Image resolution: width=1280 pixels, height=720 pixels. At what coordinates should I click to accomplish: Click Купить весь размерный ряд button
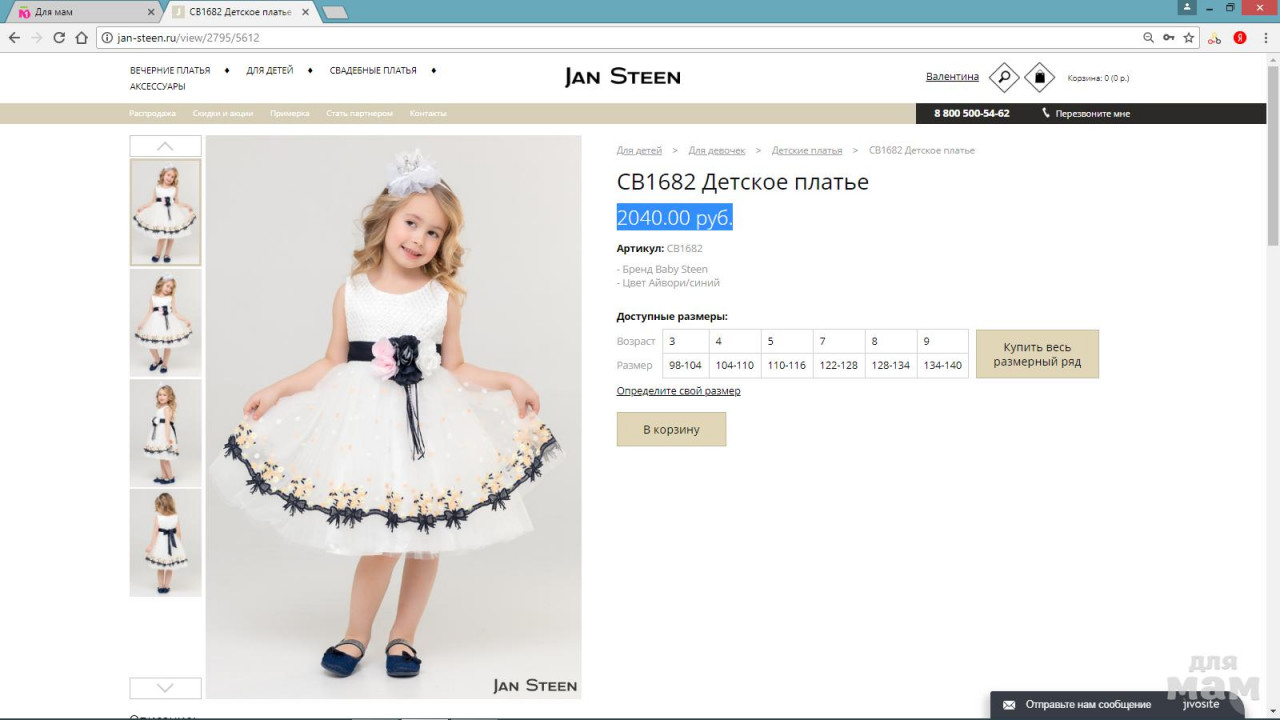[x=1037, y=354]
